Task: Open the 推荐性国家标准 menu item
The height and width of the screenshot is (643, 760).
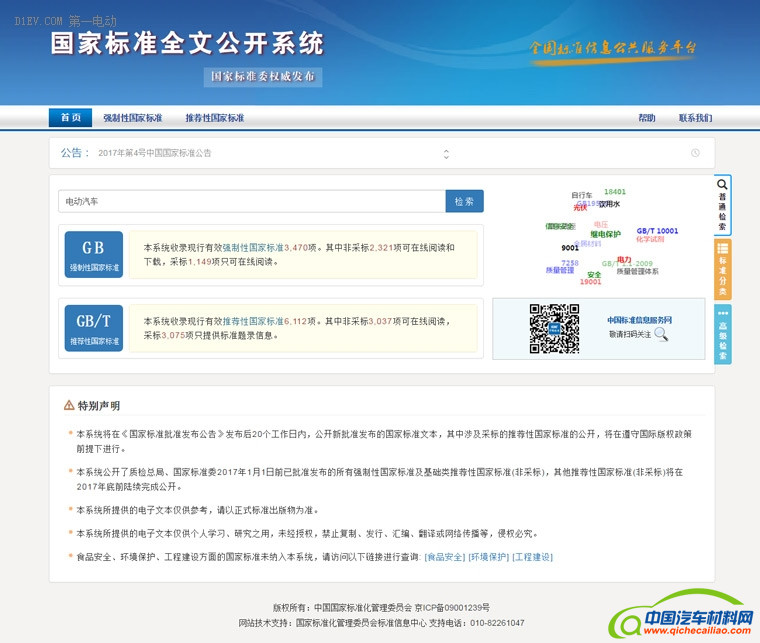Action: [x=214, y=118]
